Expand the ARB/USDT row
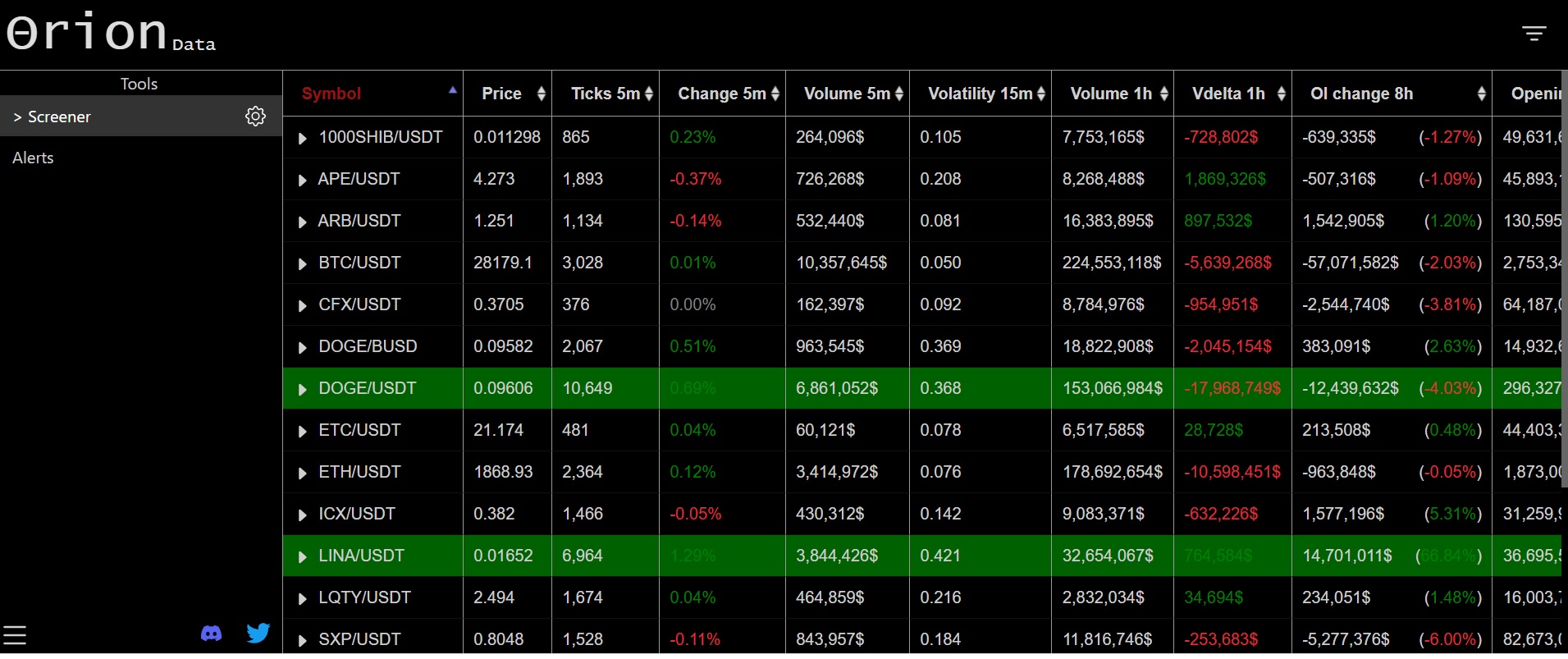 [302, 222]
